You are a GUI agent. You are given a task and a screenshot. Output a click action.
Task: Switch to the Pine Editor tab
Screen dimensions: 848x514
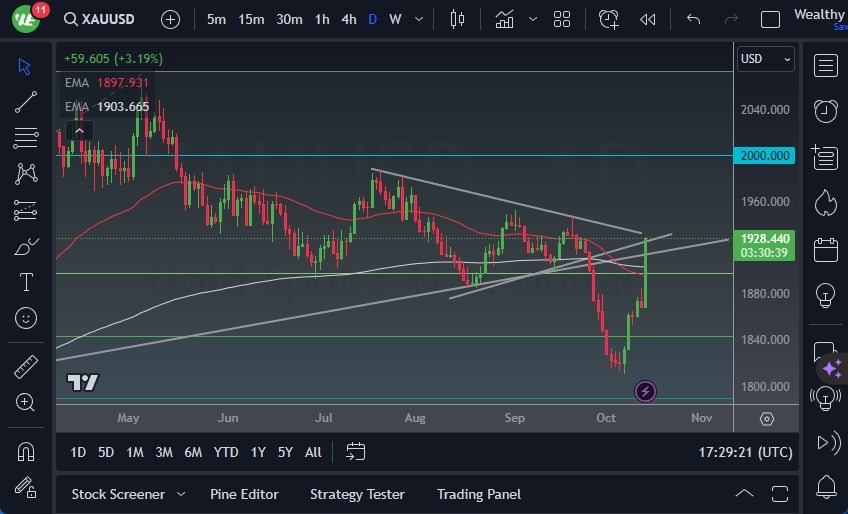point(244,494)
